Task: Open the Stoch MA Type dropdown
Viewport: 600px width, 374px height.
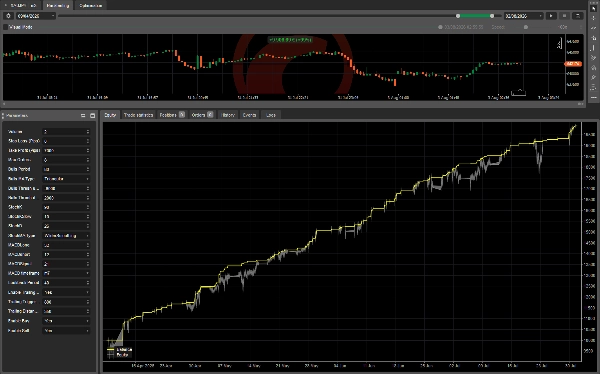Action: coord(66,235)
